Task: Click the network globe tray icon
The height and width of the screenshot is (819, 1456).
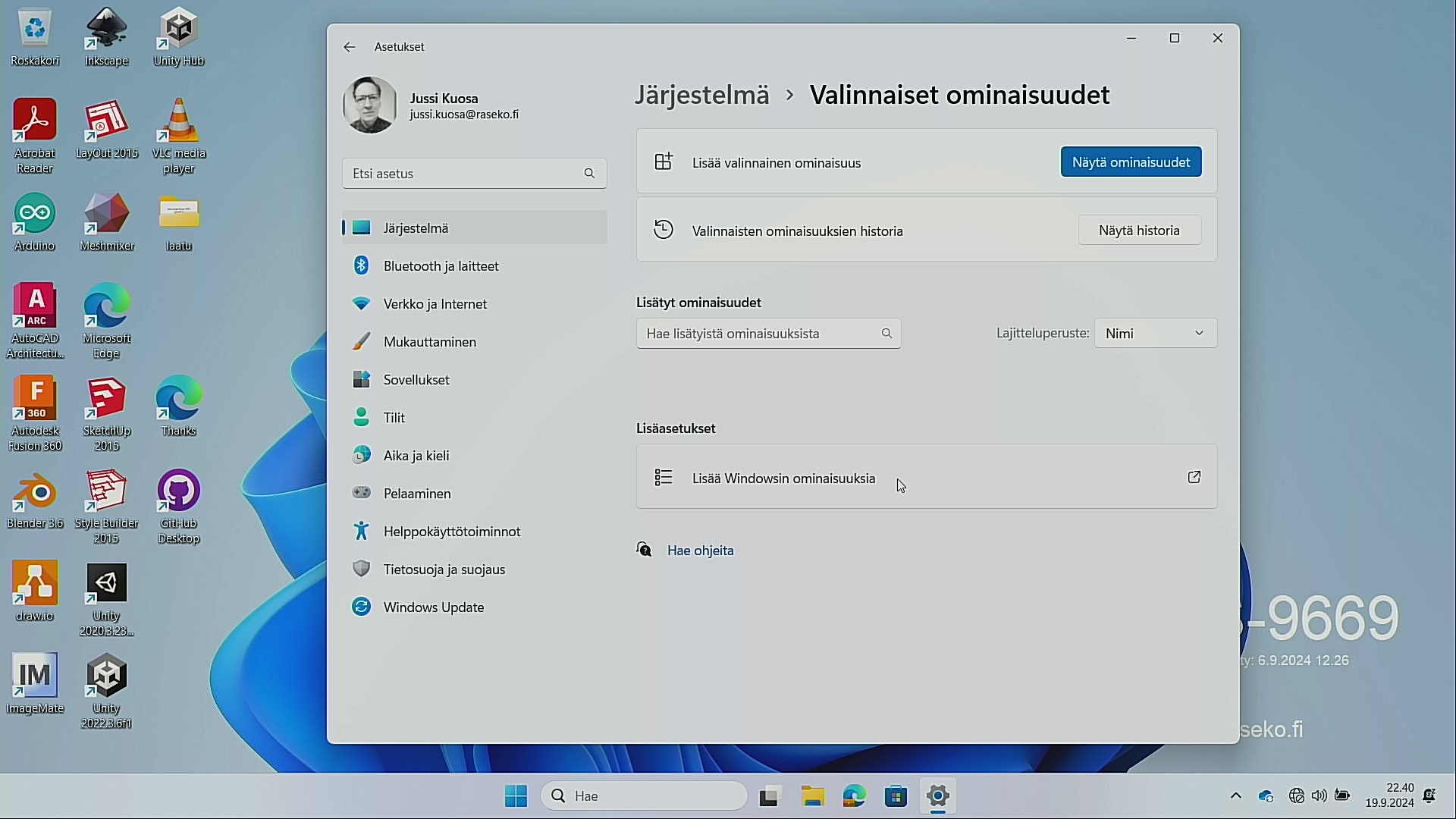Action: (1297, 795)
